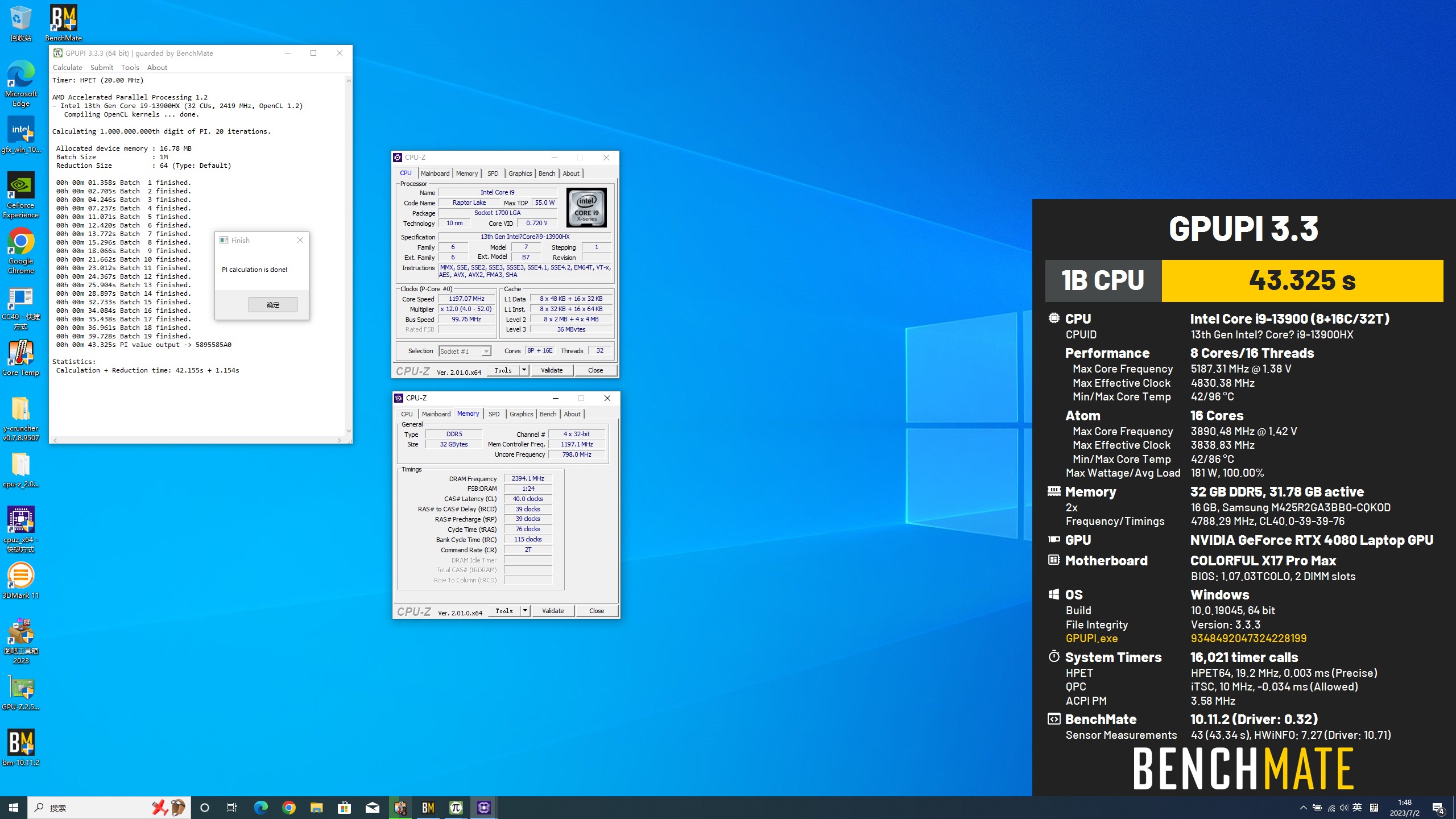Open Core Temp desktop icon
The height and width of the screenshot is (819, 1456).
click(x=21, y=358)
